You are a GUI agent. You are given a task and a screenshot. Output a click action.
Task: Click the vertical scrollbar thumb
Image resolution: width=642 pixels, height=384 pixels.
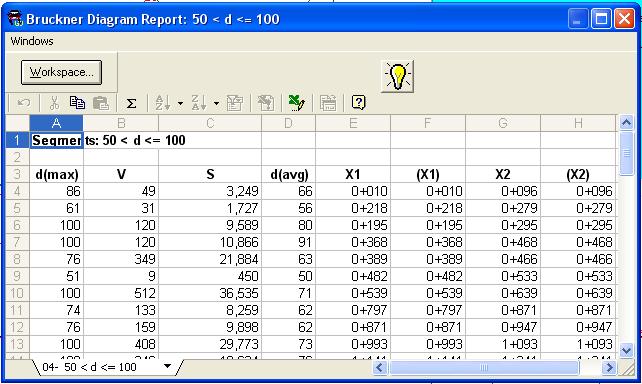pos(626,154)
